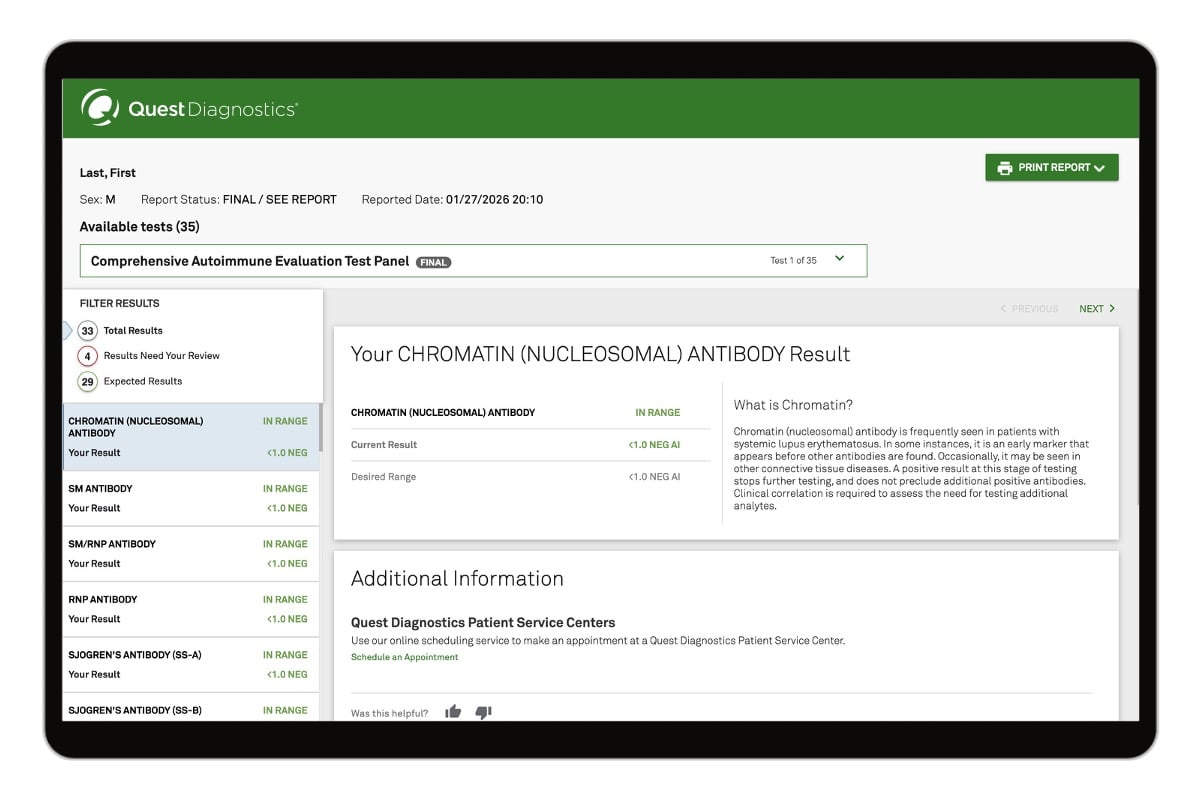Click the '33' Total Results count badge
The height and width of the screenshot is (800, 1200).
tap(87, 330)
